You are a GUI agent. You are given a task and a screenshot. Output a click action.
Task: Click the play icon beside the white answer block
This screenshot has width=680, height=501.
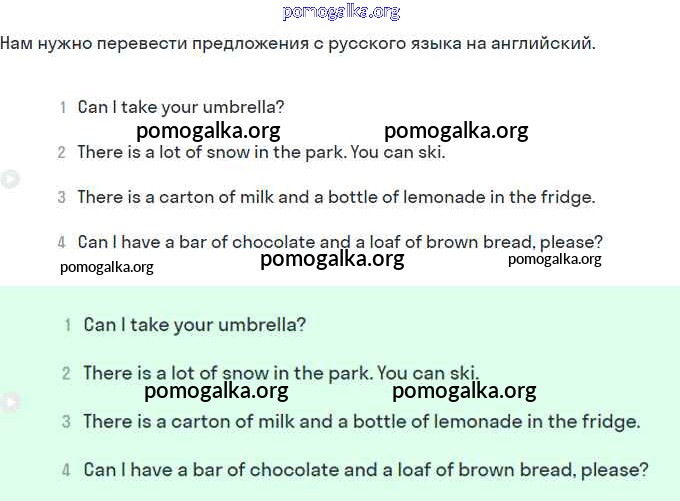click(10, 179)
